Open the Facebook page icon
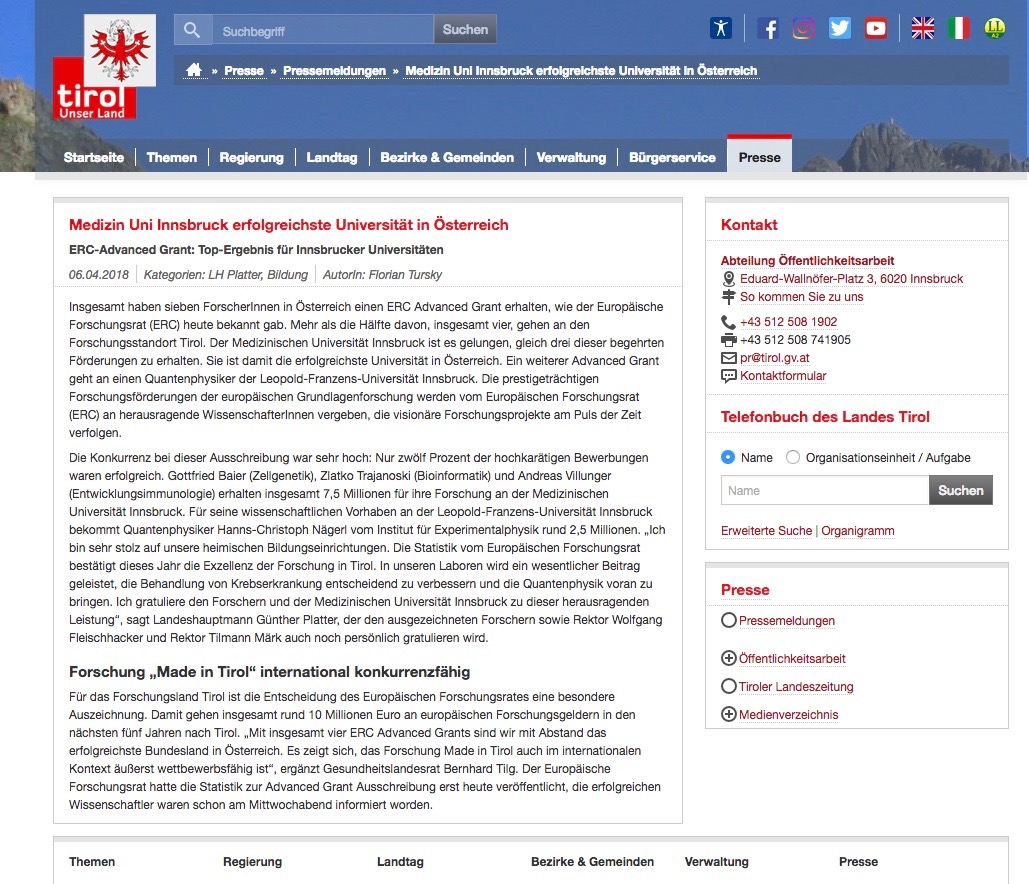The height and width of the screenshot is (884, 1029). coord(768,28)
